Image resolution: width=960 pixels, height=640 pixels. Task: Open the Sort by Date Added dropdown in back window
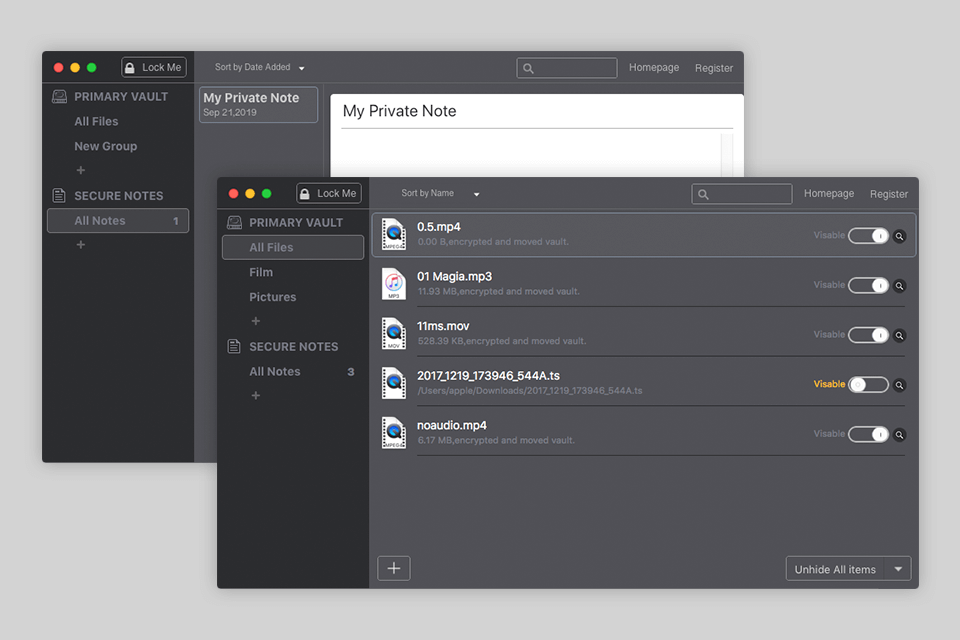(260, 67)
